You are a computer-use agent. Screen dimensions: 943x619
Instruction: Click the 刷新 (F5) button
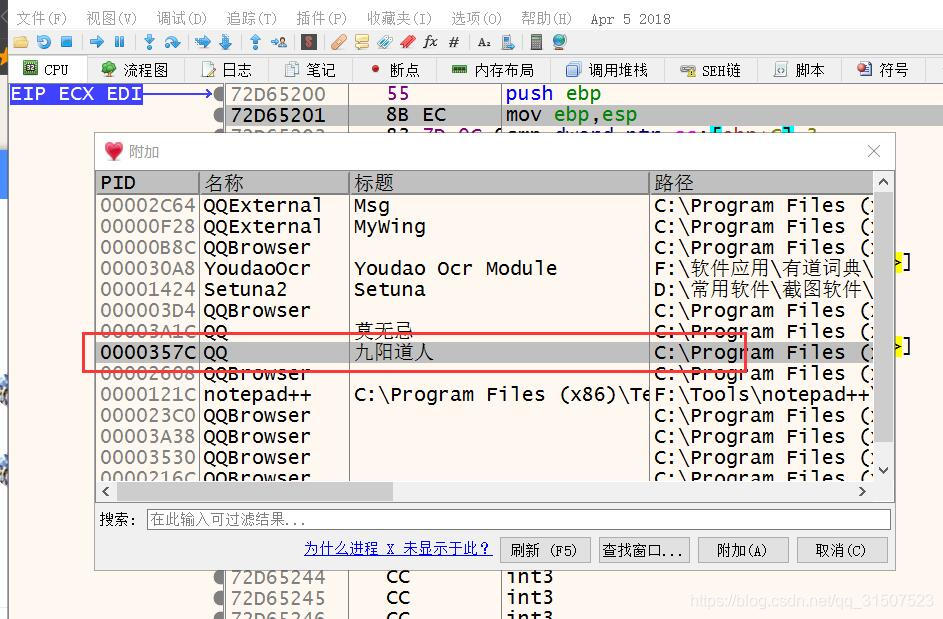tap(545, 550)
